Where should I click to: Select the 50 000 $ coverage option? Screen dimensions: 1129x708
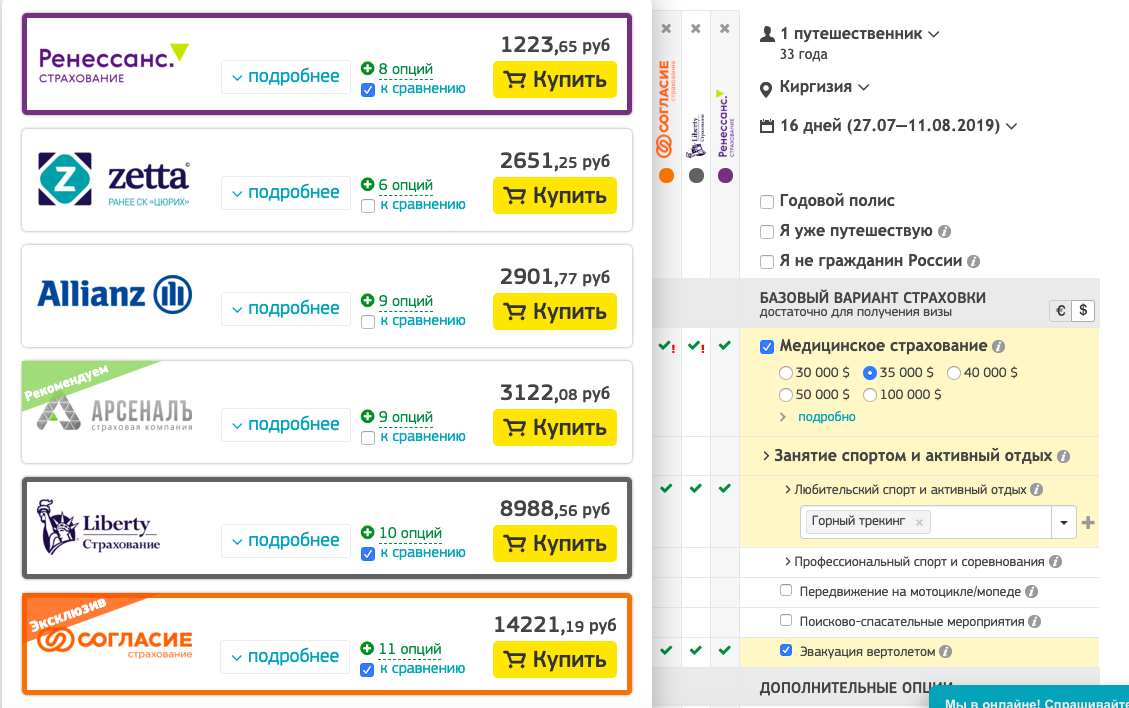pos(785,394)
